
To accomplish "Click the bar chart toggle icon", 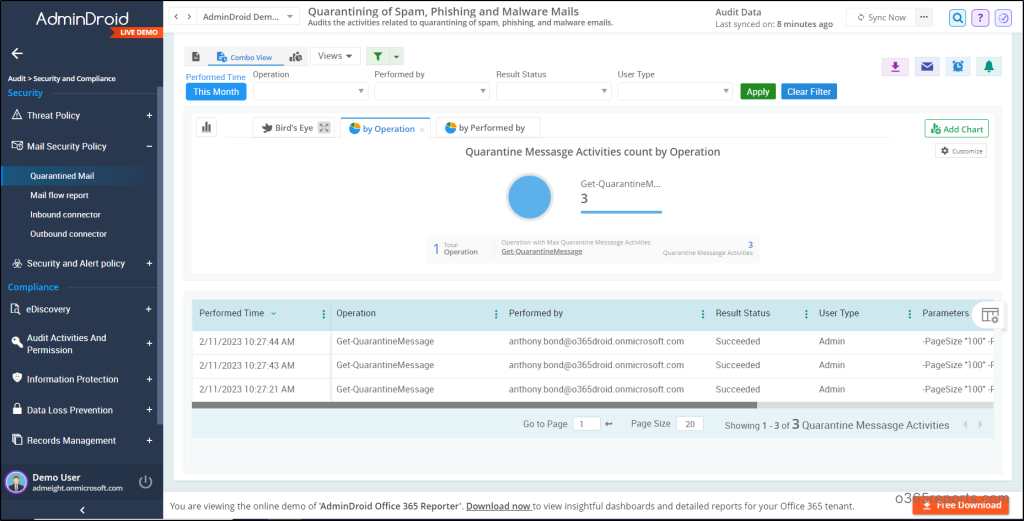I will [x=206, y=127].
